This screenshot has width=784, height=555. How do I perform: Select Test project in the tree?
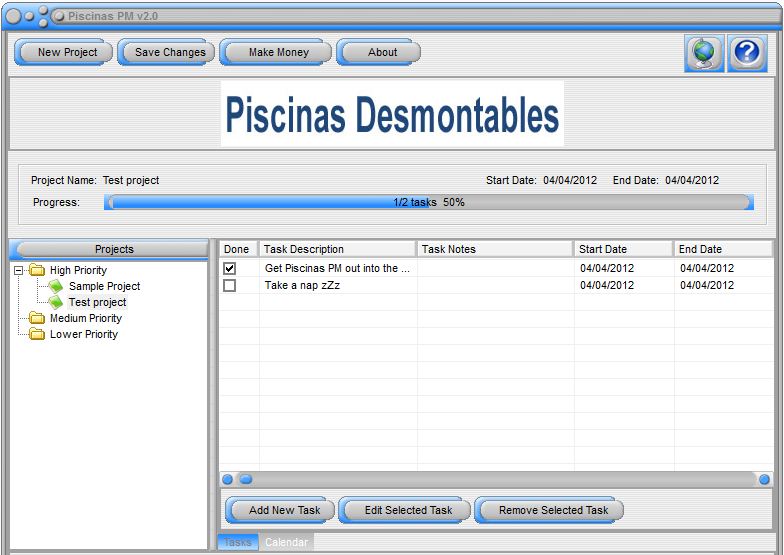pyautogui.click(x=98, y=302)
